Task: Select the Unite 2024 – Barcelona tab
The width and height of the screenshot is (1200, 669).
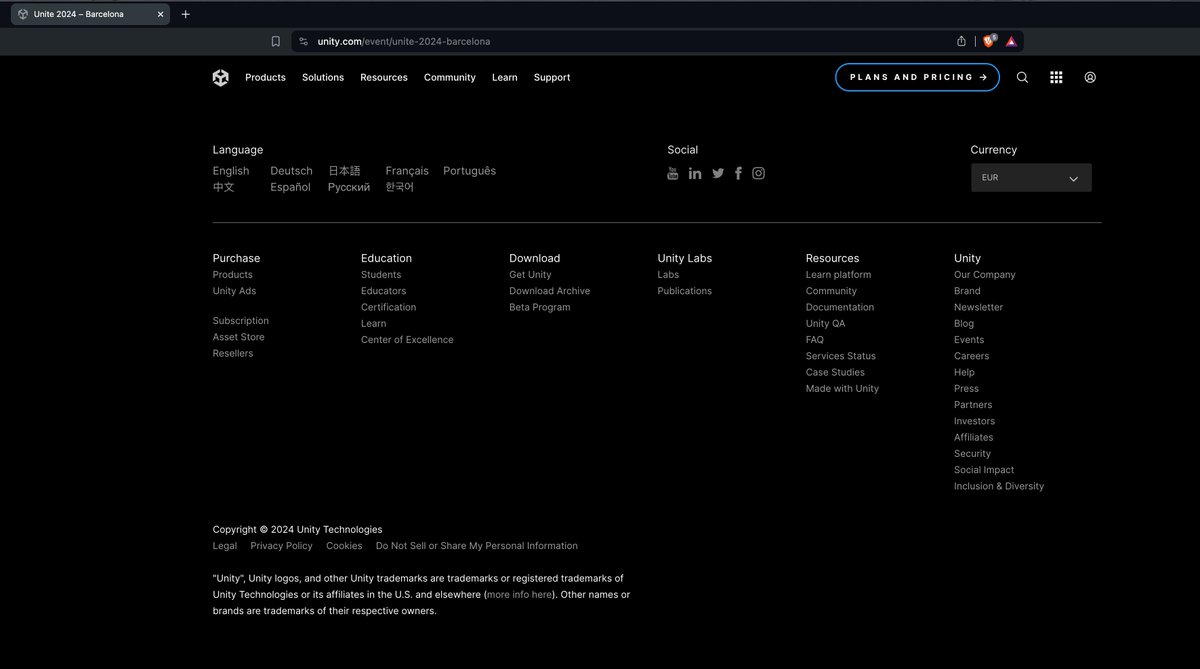Action: pyautogui.click(x=90, y=14)
